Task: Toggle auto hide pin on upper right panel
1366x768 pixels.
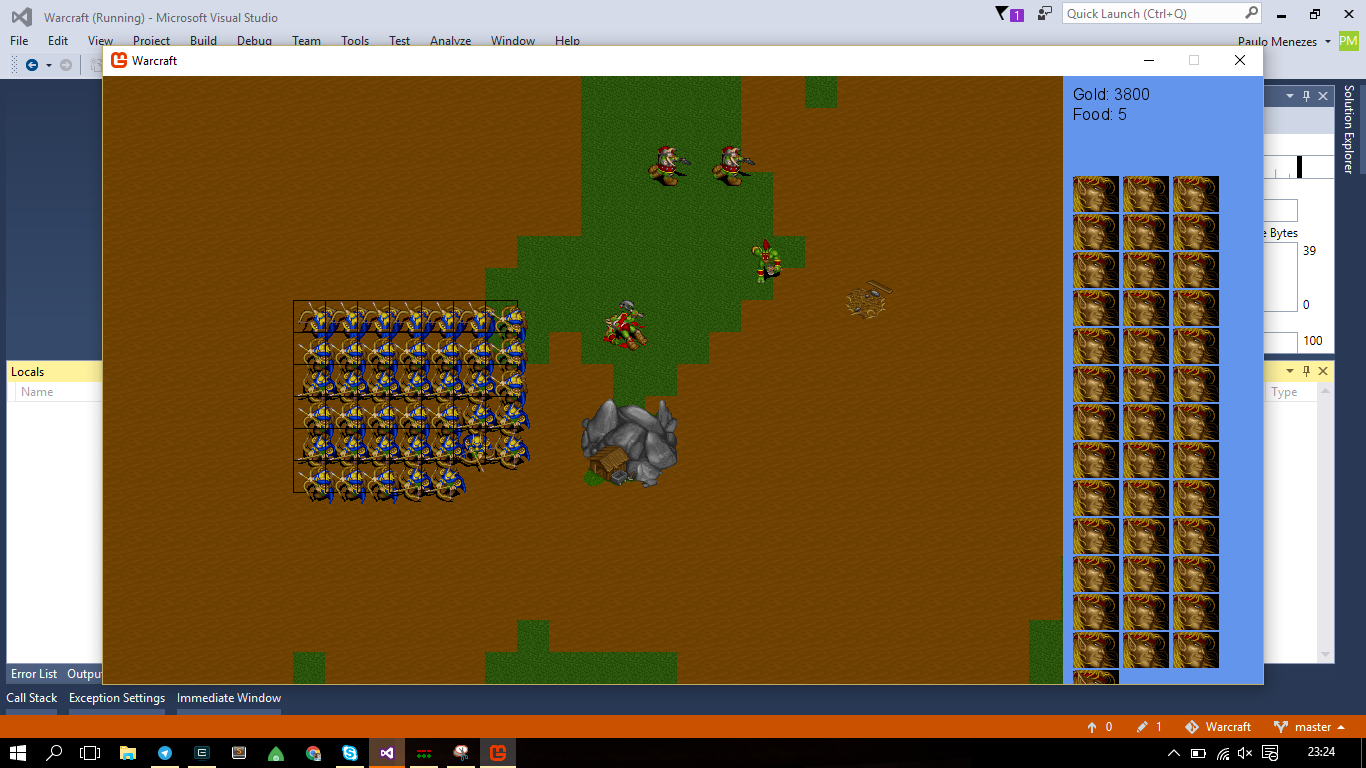Action: pos(1306,96)
